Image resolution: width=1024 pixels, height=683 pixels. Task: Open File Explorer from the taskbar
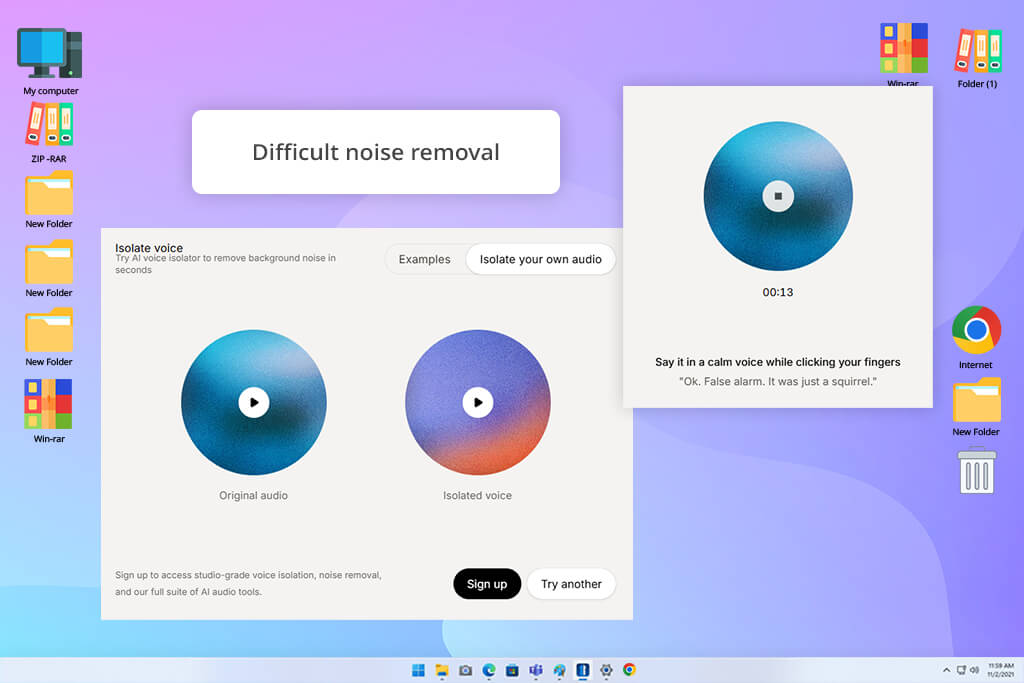[x=442, y=670]
